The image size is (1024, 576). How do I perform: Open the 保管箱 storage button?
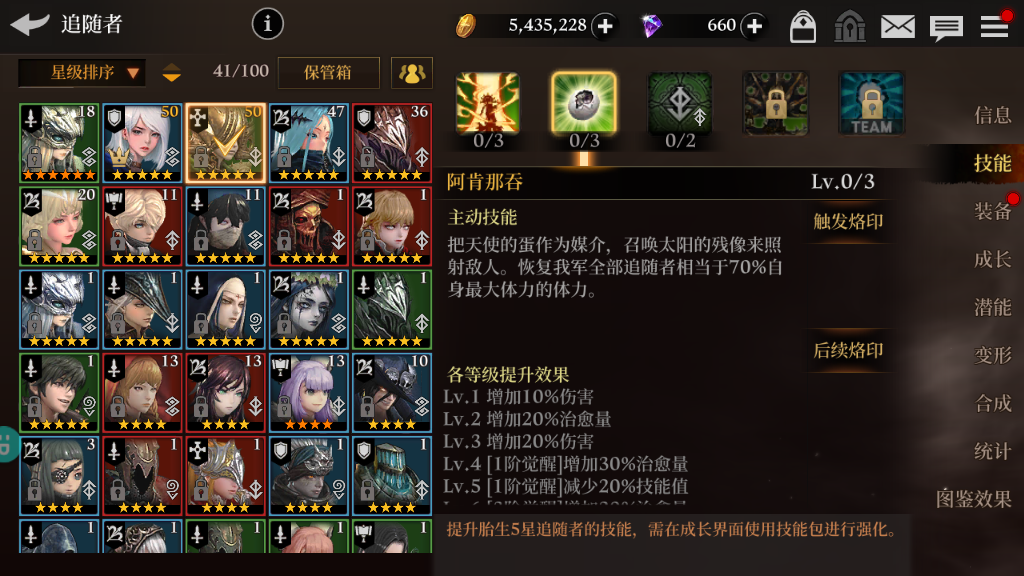point(328,72)
